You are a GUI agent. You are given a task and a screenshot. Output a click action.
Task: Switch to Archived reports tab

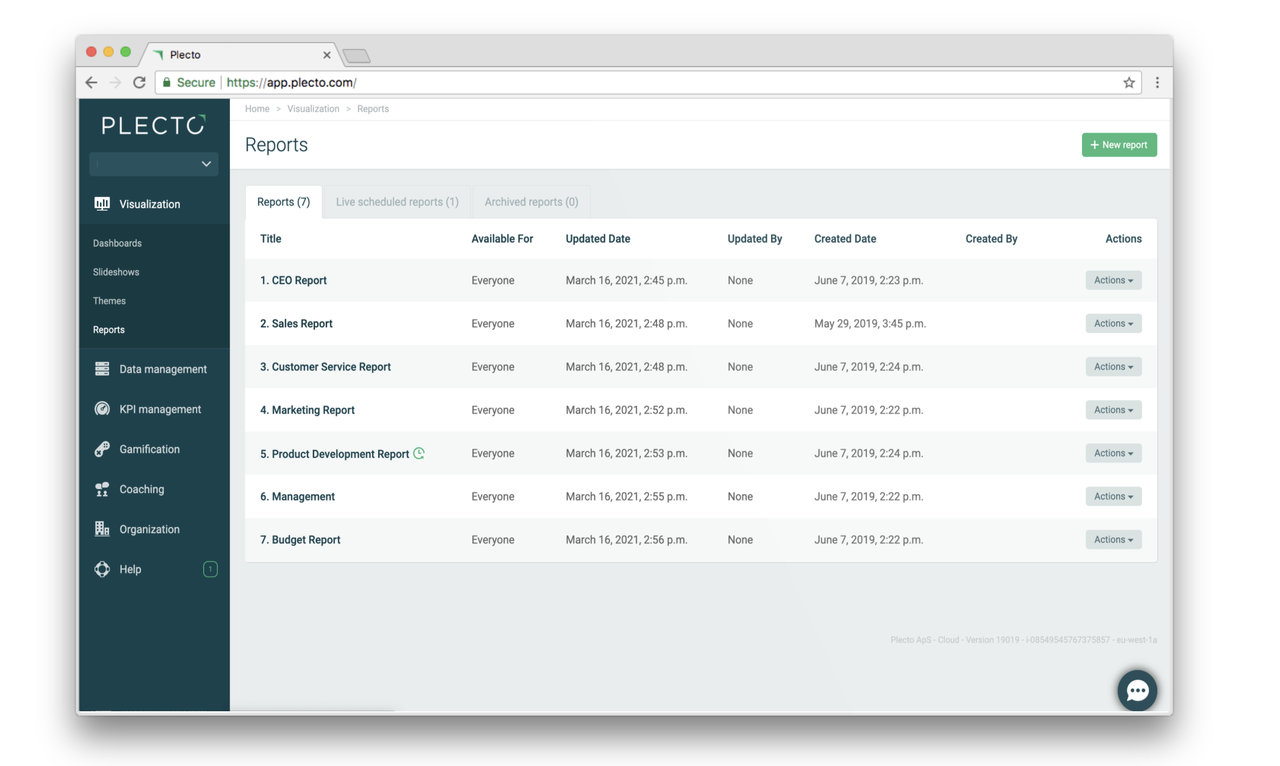[x=531, y=202]
